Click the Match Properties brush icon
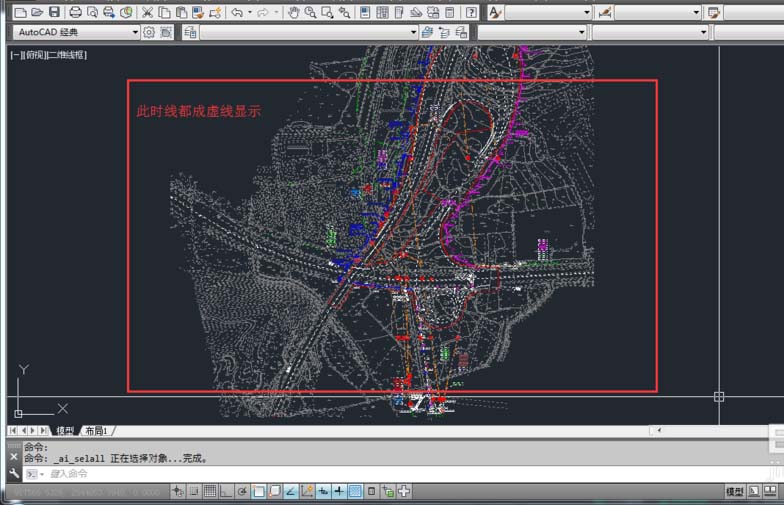This screenshot has height=505, width=784. click(x=199, y=13)
